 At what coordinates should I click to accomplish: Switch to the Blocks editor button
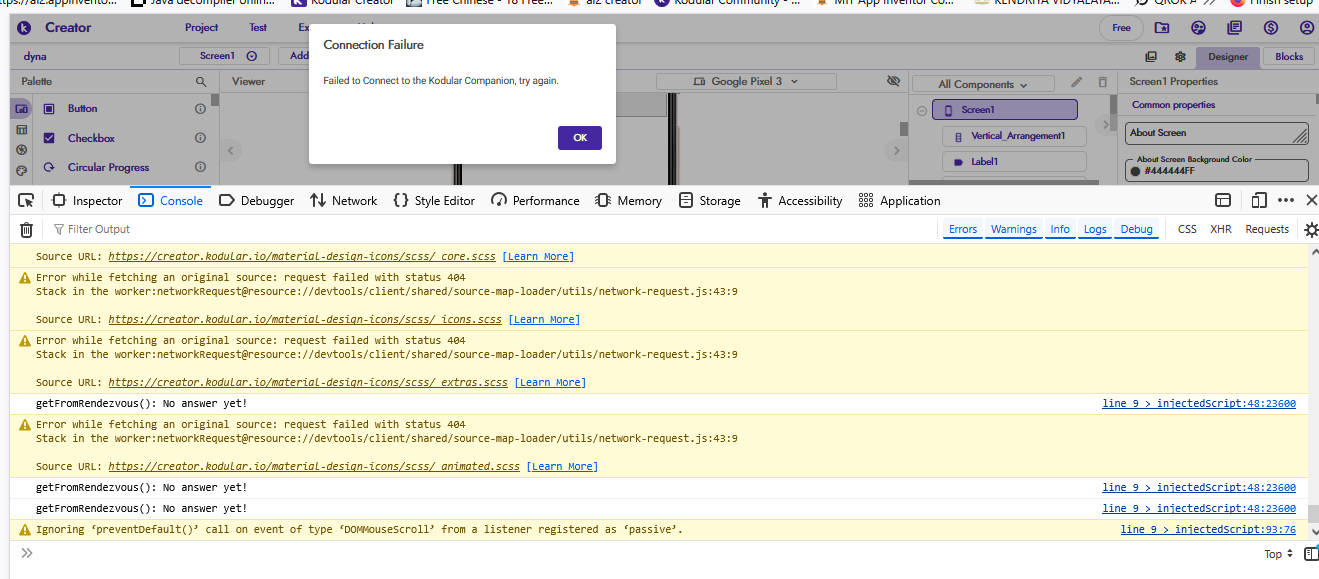1289,57
